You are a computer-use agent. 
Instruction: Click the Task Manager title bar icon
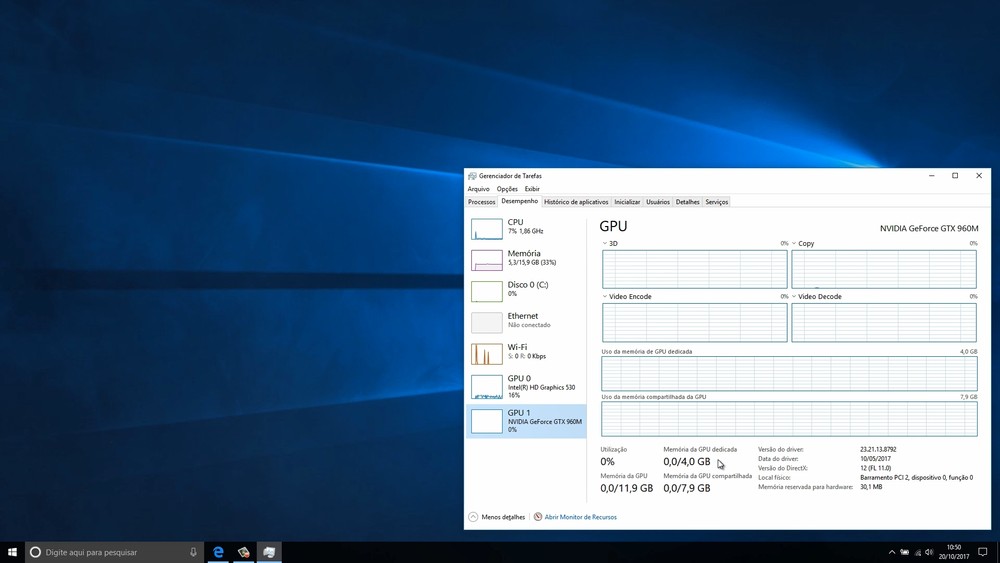point(472,176)
